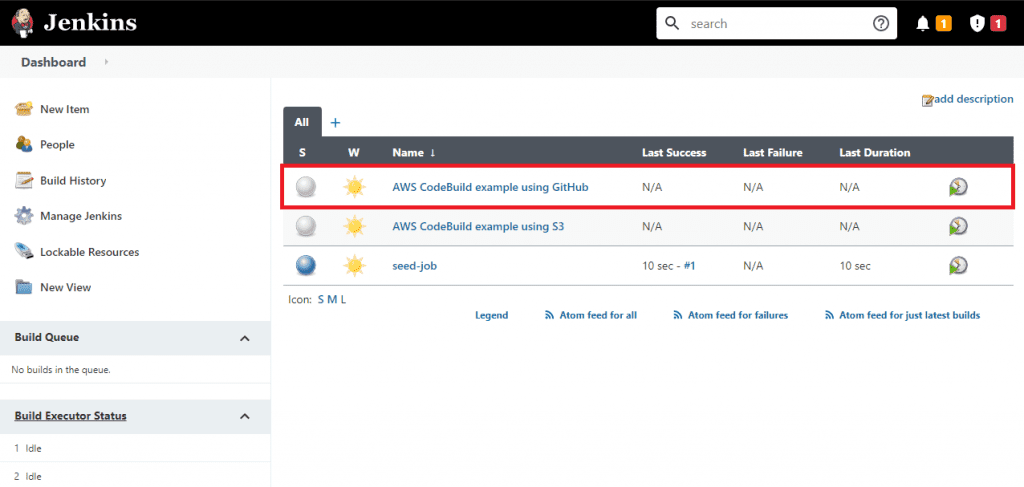Open the AWS CodeBuild example using GitHub job
1024x487 pixels.
click(490, 187)
